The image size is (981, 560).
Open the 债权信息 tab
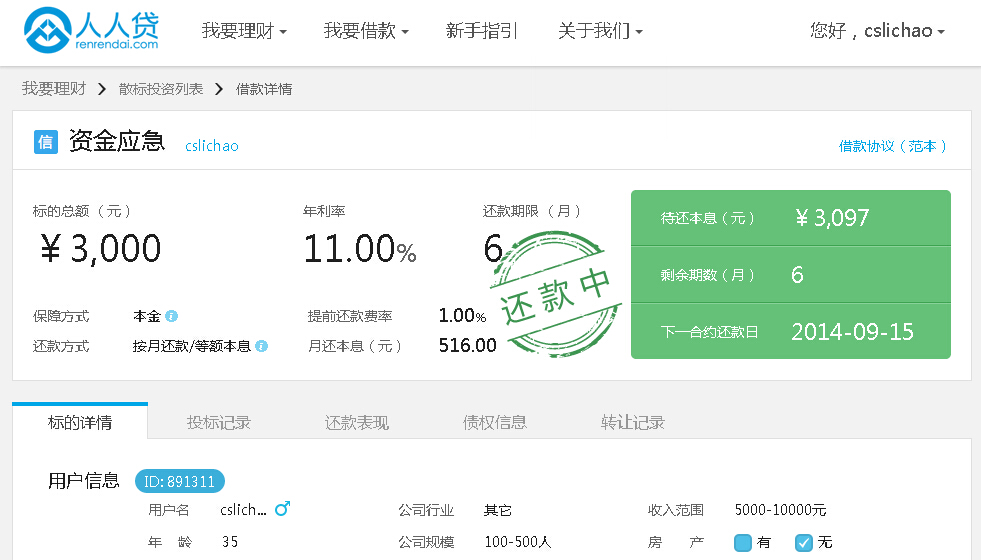pyautogui.click(x=495, y=422)
